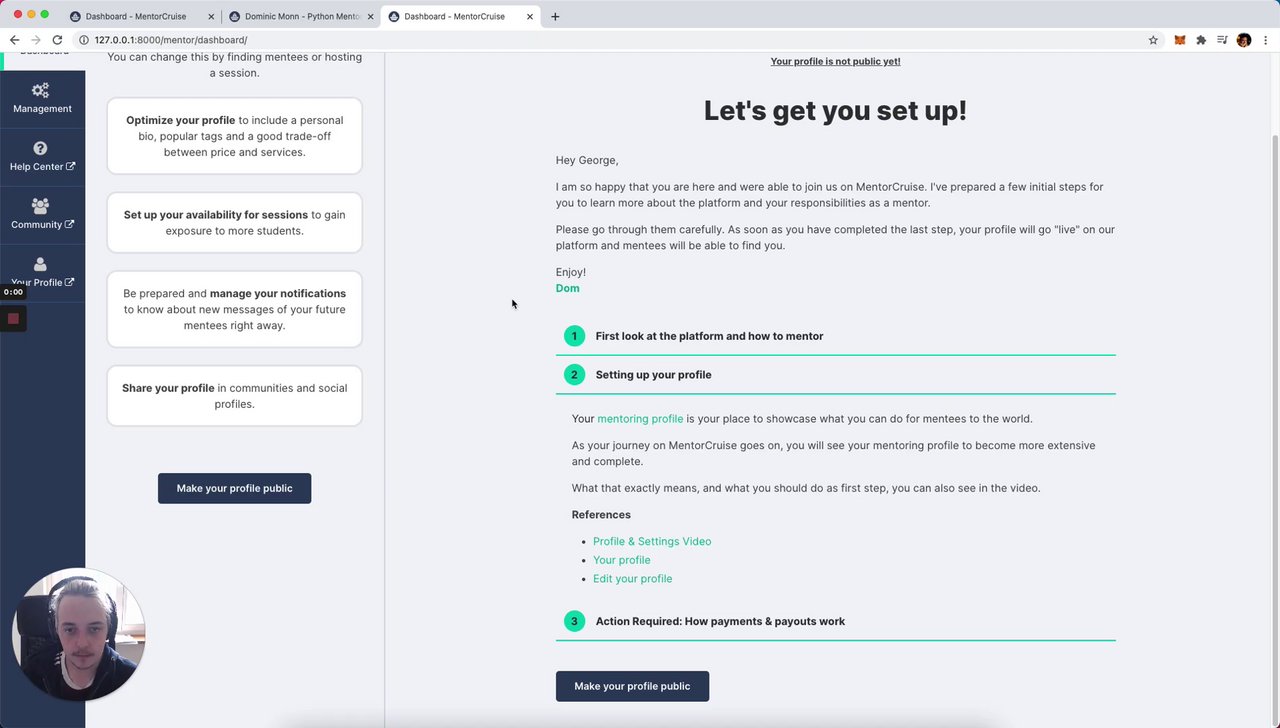The height and width of the screenshot is (728, 1280).
Task: Select the manage your notifications card
Action: coord(234,309)
